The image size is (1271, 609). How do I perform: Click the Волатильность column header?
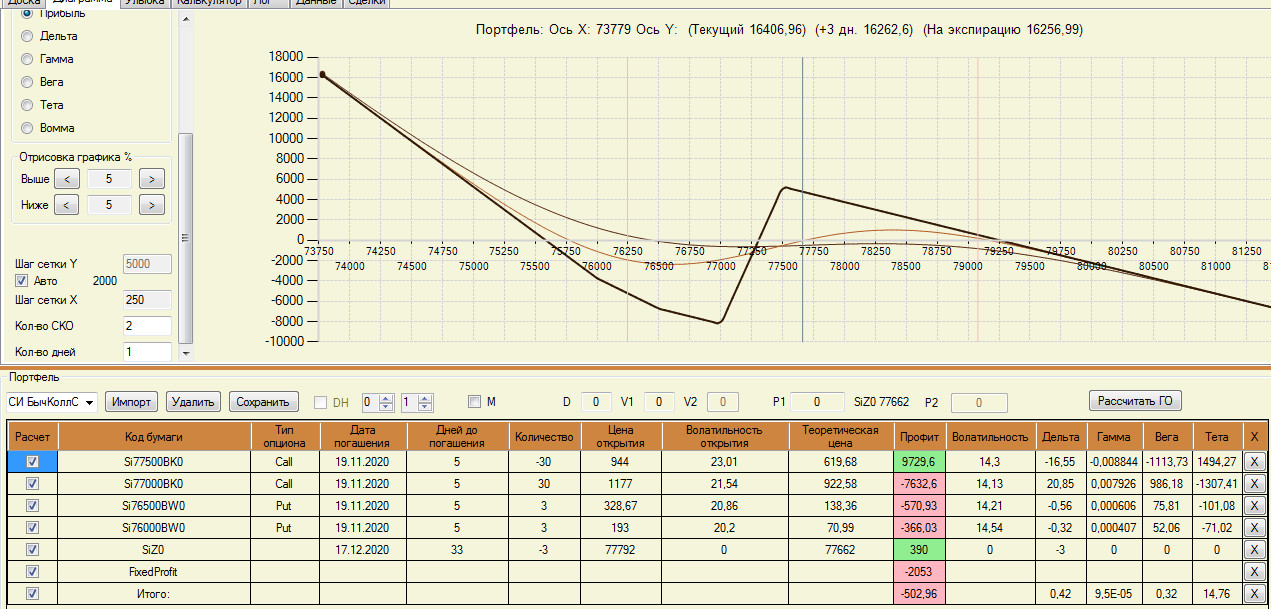[990, 437]
